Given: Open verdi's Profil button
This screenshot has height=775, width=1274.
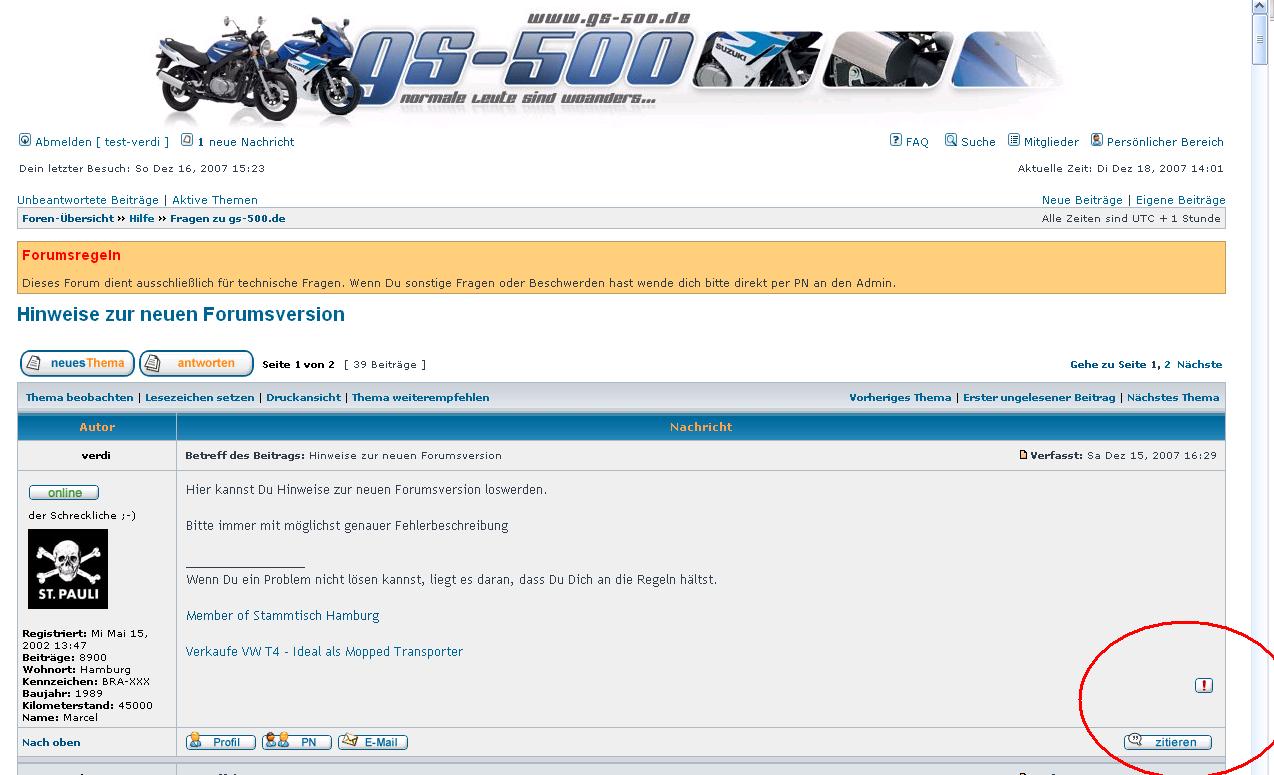Looking at the screenshot, I should click(220, 742).
